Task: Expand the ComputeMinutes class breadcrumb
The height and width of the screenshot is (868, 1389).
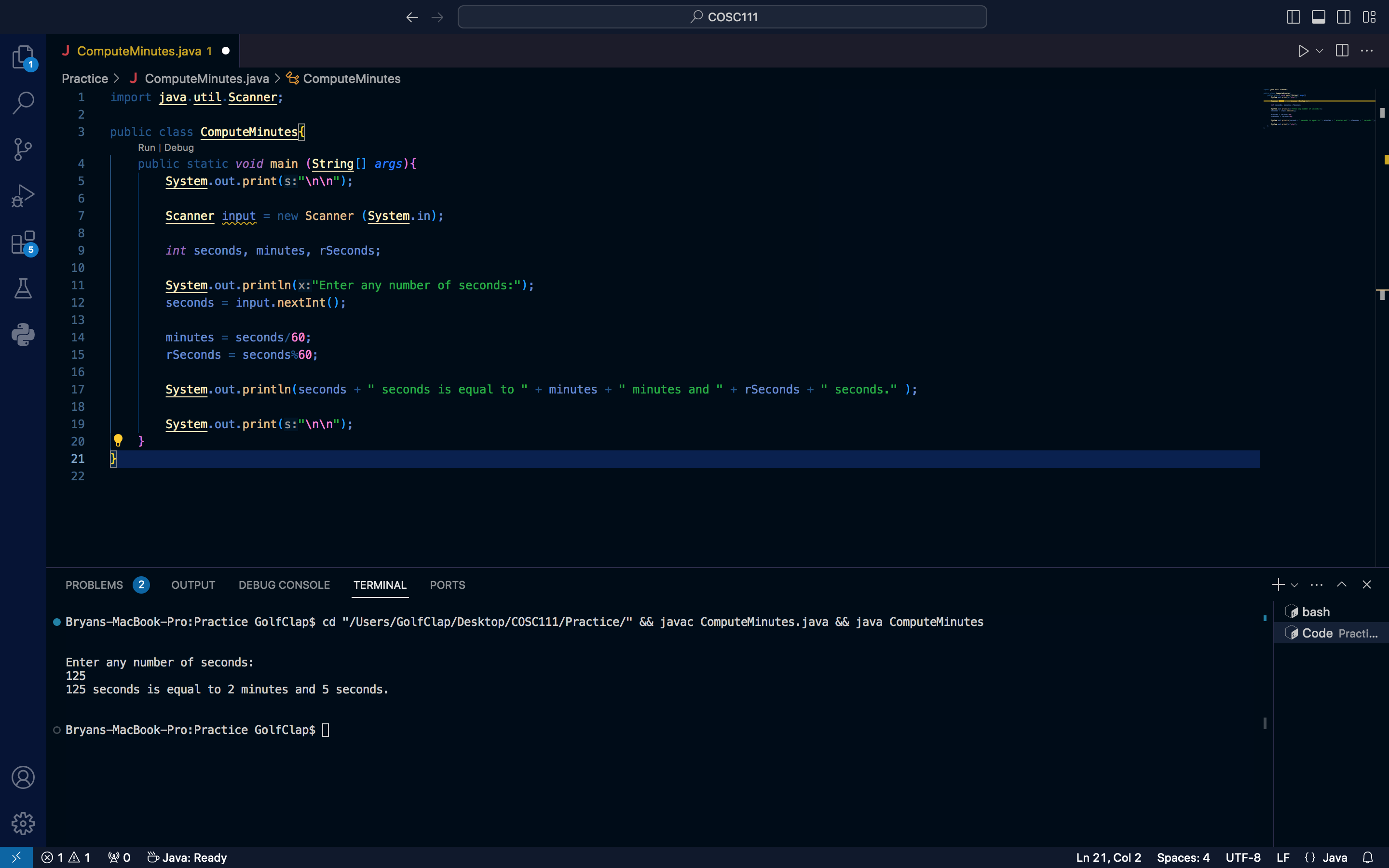Action: (x=351, y=79)
